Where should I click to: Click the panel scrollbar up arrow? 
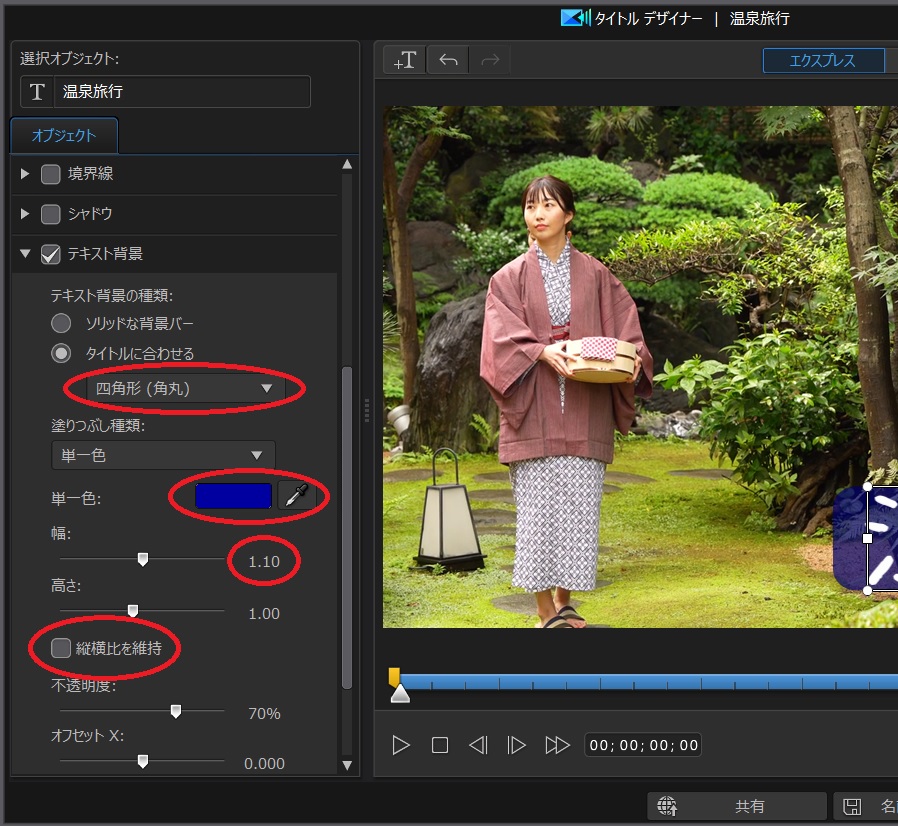coord(347,164)
